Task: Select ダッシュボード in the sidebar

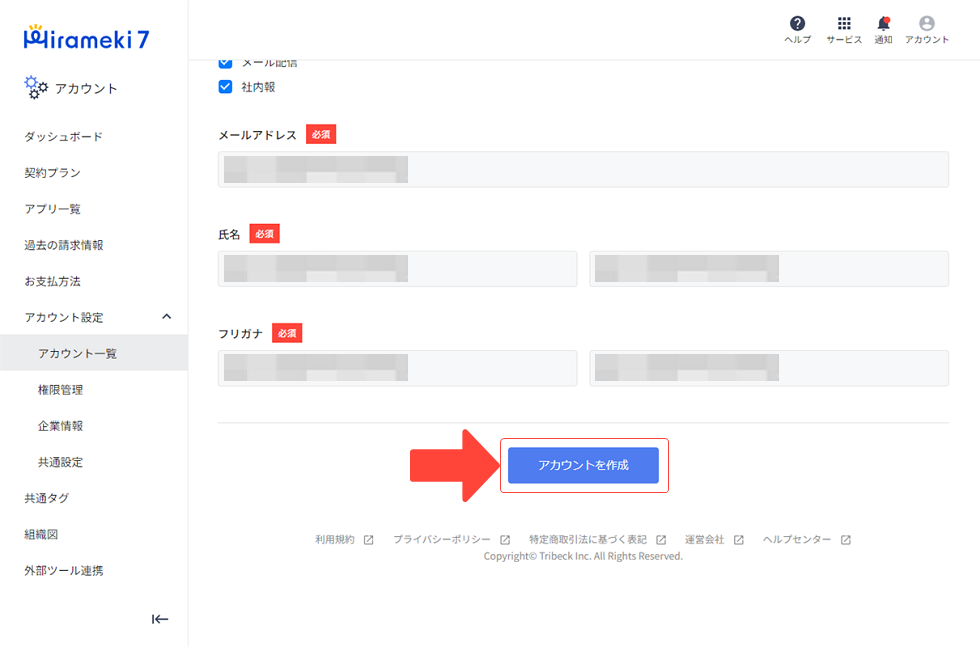Action: (x=63, y=137)
